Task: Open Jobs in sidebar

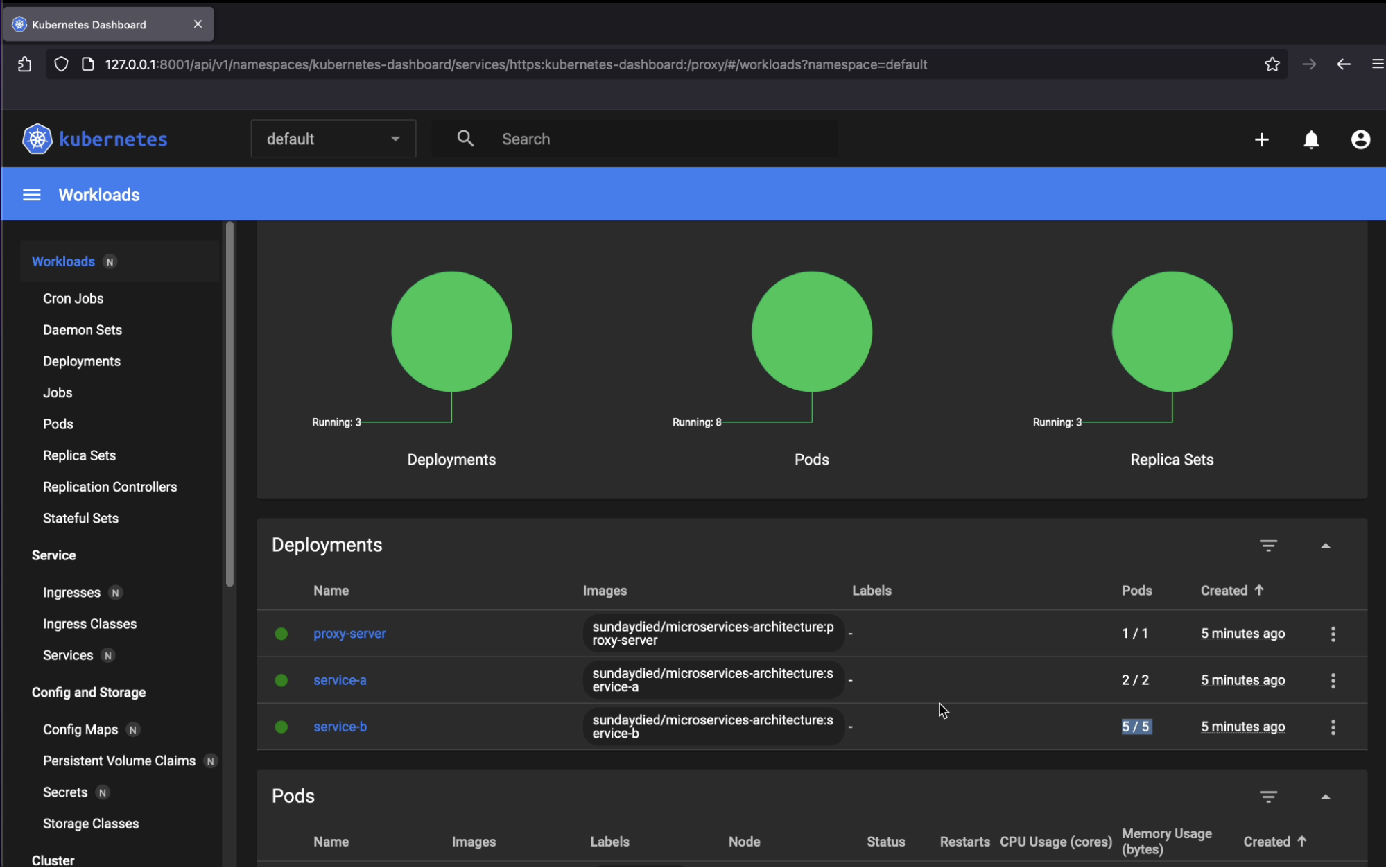Action: pos(58,392)
